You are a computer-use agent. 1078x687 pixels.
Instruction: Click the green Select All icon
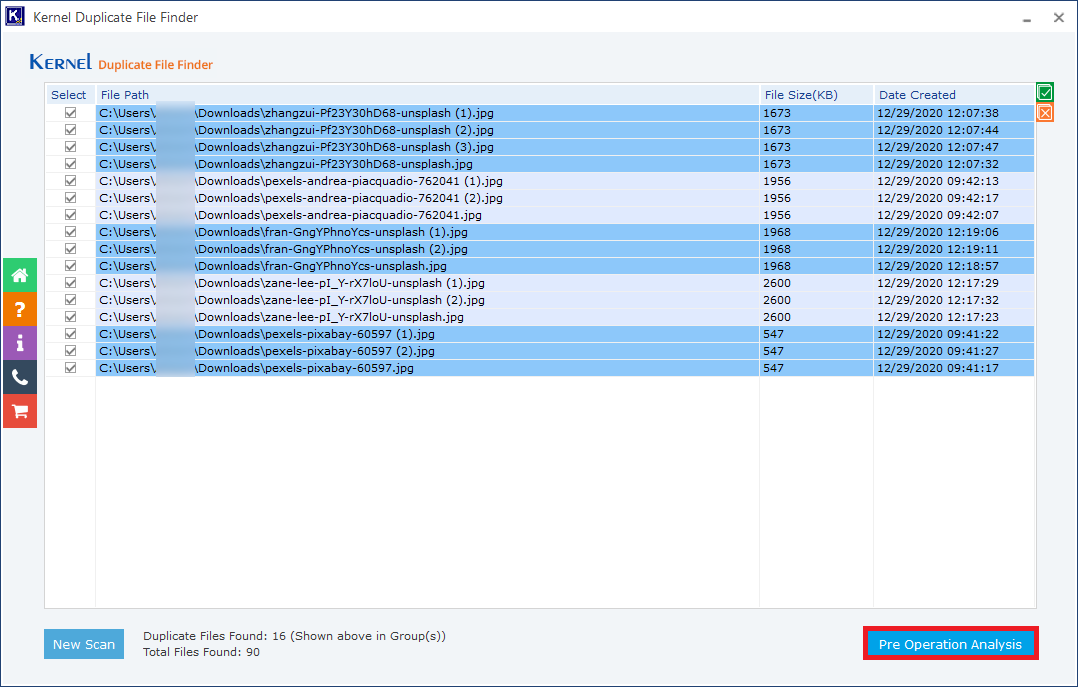[1044, 92]
